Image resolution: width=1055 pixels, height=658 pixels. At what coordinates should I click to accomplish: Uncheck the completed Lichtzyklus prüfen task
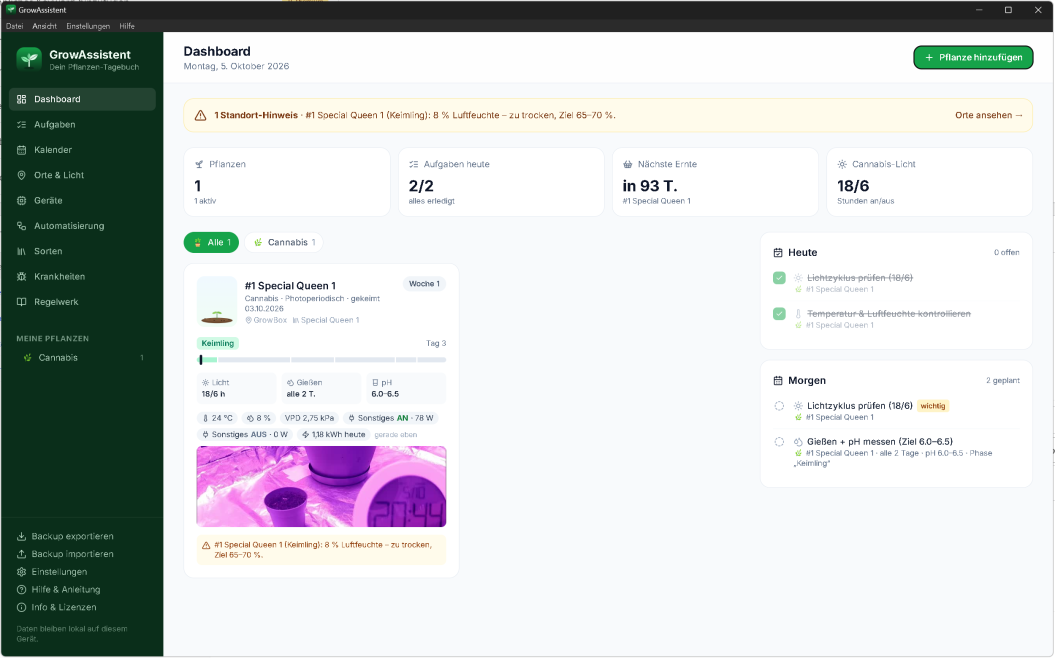click(779, 278)
